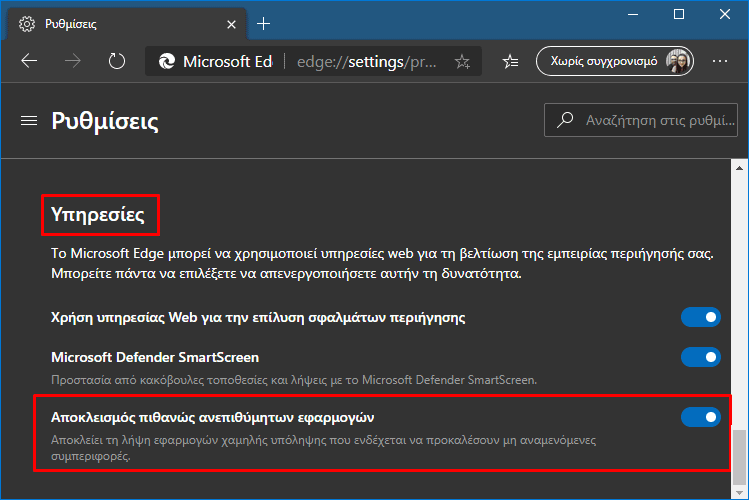
Task: Go back to the previous page
Action: click(x=29, y=61)
